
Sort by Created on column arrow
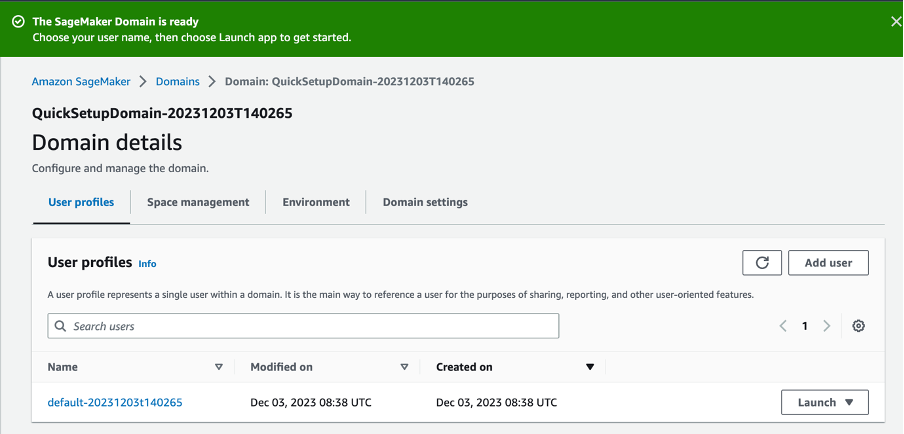[x=590, y=367]
